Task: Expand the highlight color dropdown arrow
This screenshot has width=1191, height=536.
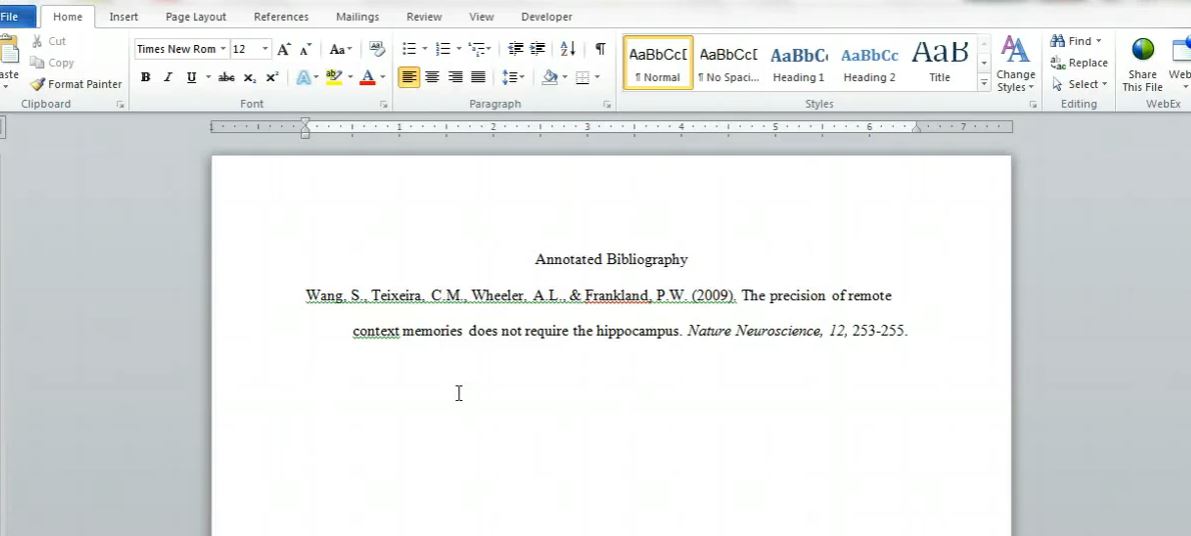Action: tap(350, 77)
